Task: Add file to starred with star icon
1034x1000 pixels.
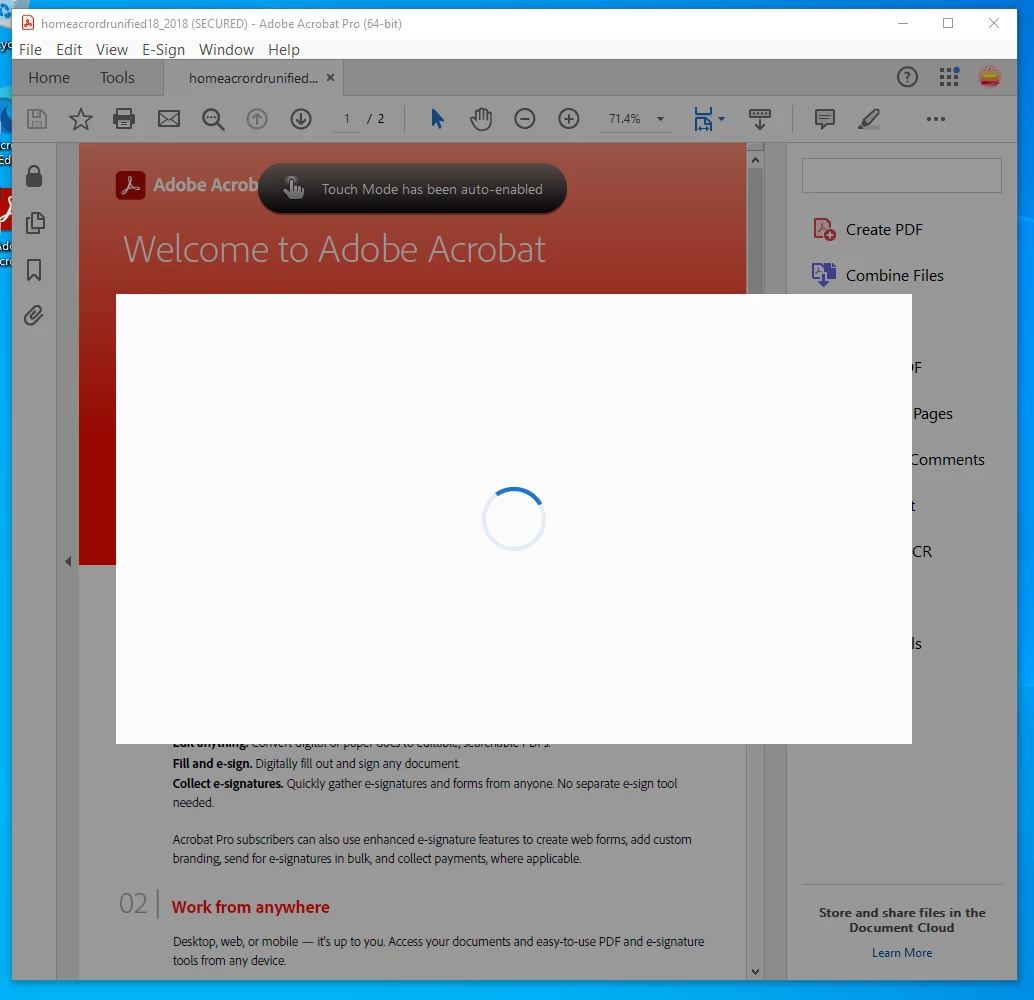Action: coord(80,119)
